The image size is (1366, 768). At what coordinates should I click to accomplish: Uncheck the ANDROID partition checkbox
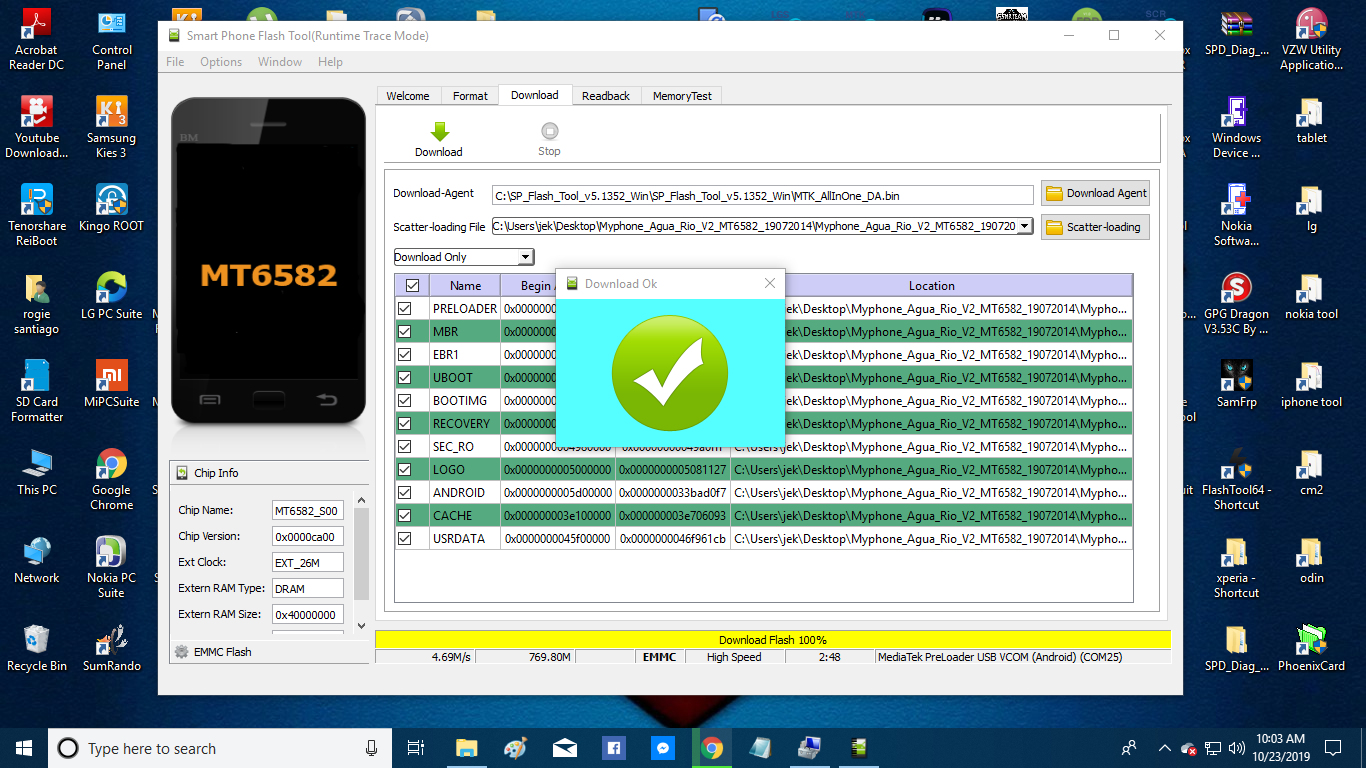click(405, 493)
